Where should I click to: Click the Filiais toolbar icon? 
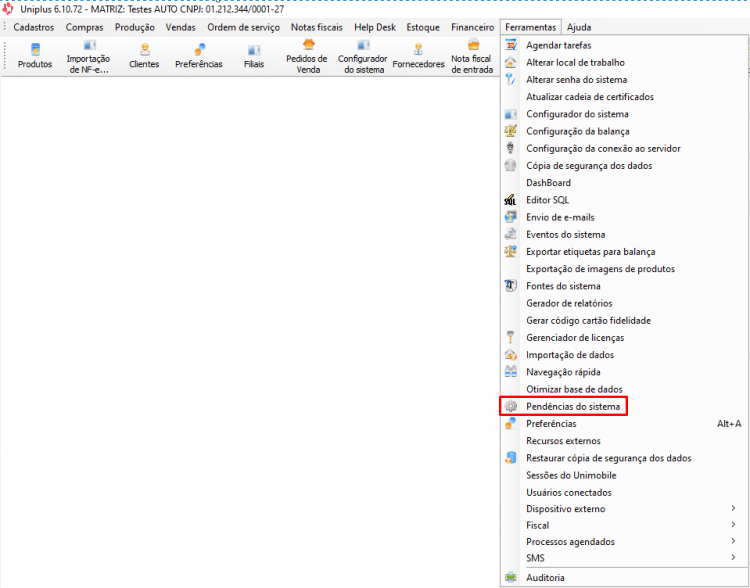point(254,56)
